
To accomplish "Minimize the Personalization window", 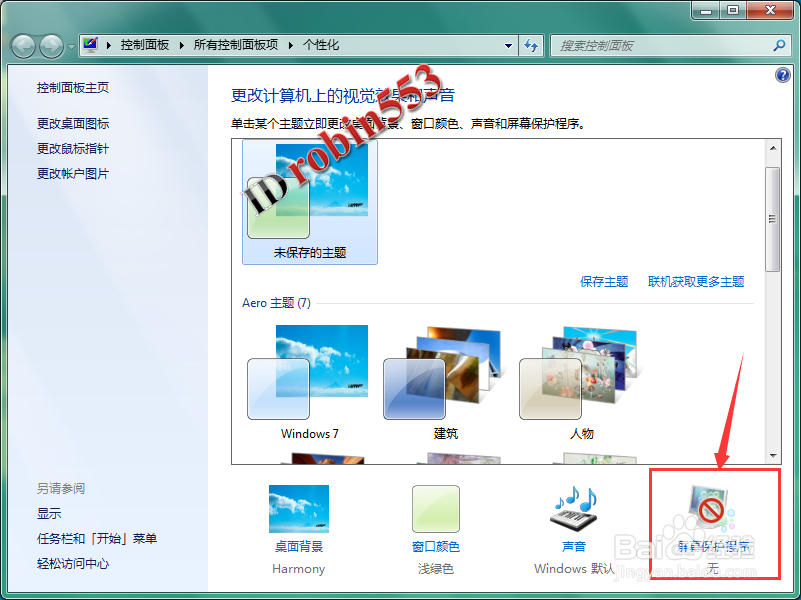I will coord(706,10).
